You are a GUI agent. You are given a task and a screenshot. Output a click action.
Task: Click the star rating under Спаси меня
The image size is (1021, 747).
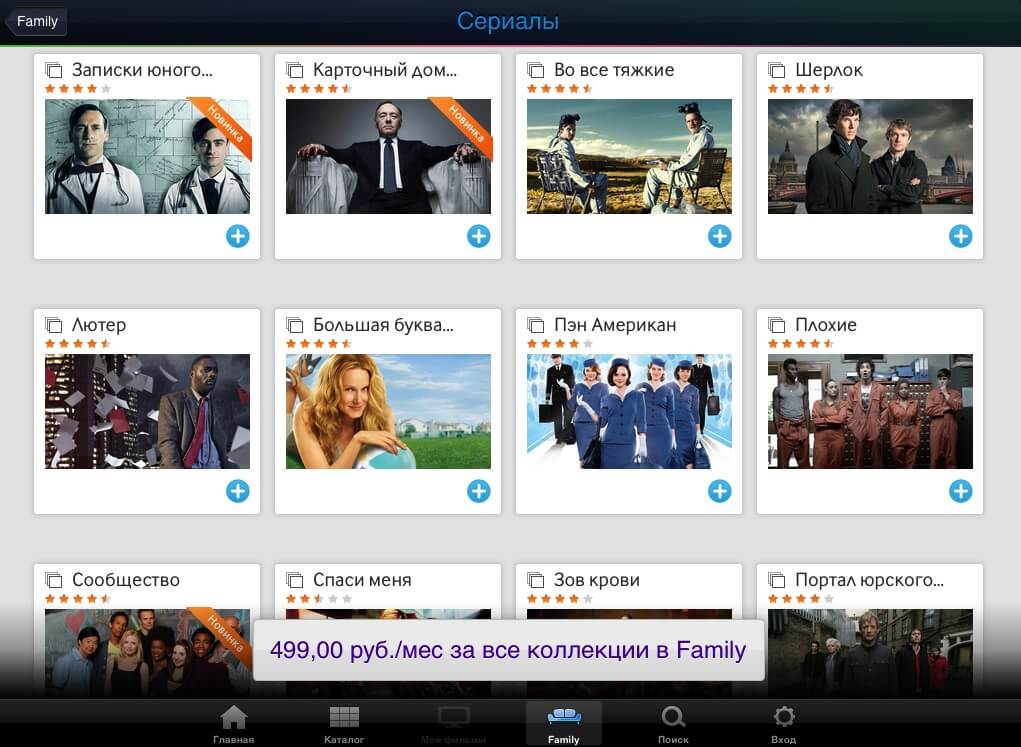click(319, 599)
